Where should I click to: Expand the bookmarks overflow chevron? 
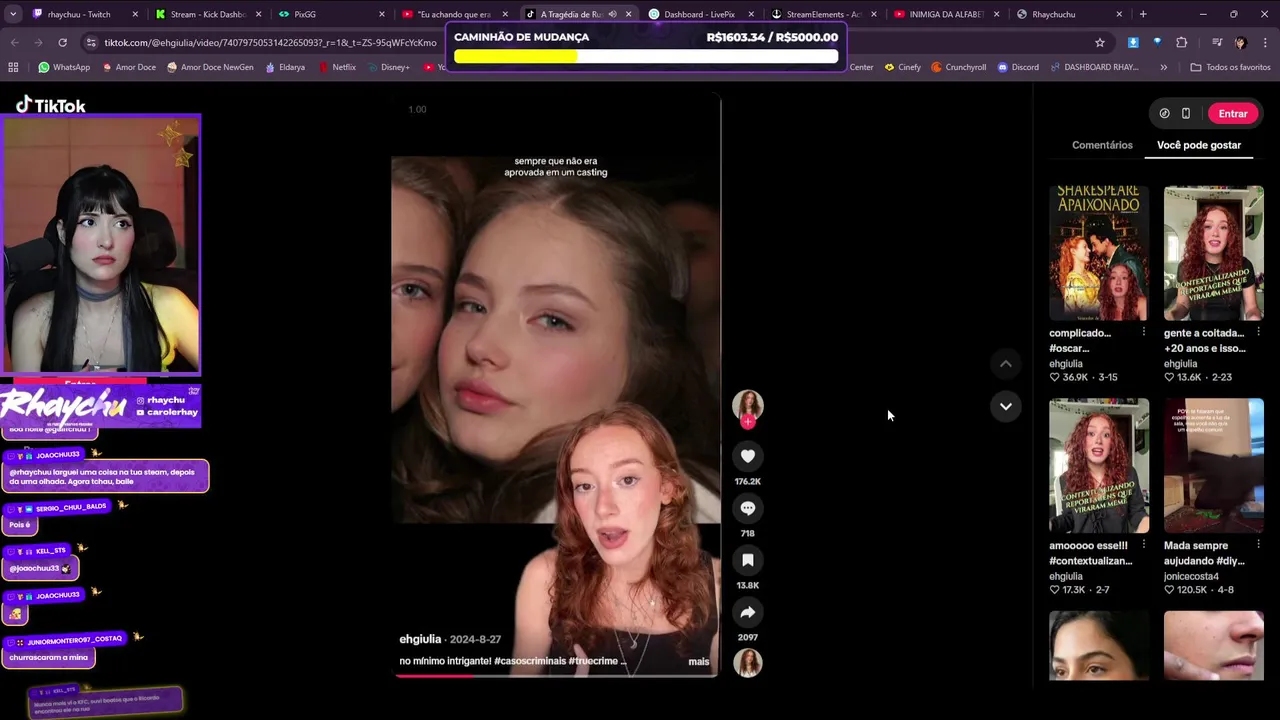point(1163,67)
